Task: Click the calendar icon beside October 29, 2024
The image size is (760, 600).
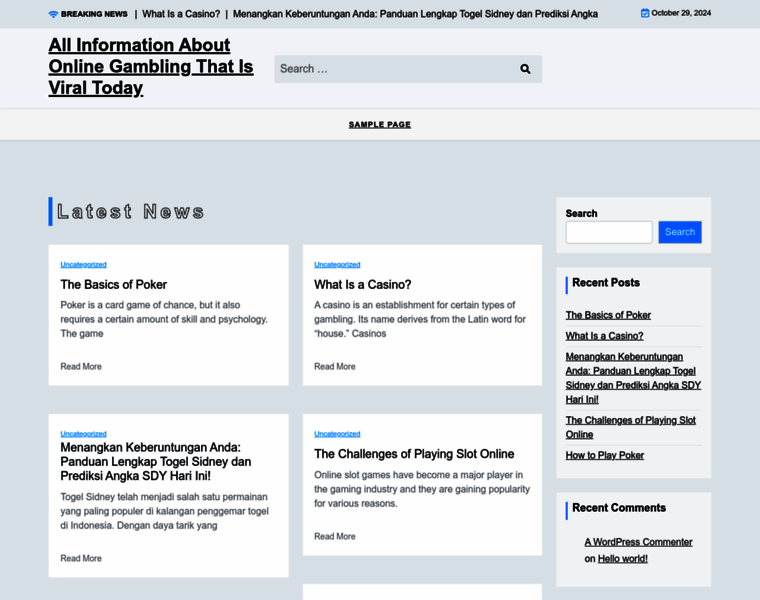Action: coord(645,13)
